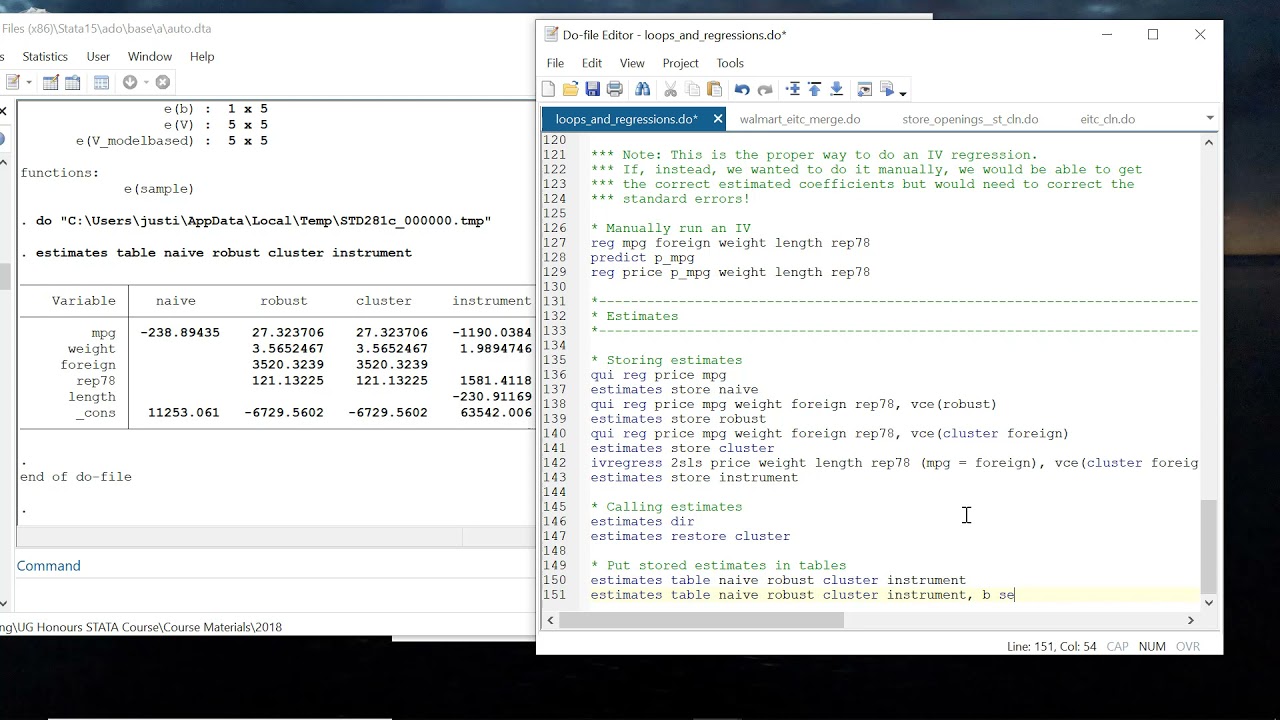
Task: Click New file icon in Do-file Editor
Action: coord(548,89)
